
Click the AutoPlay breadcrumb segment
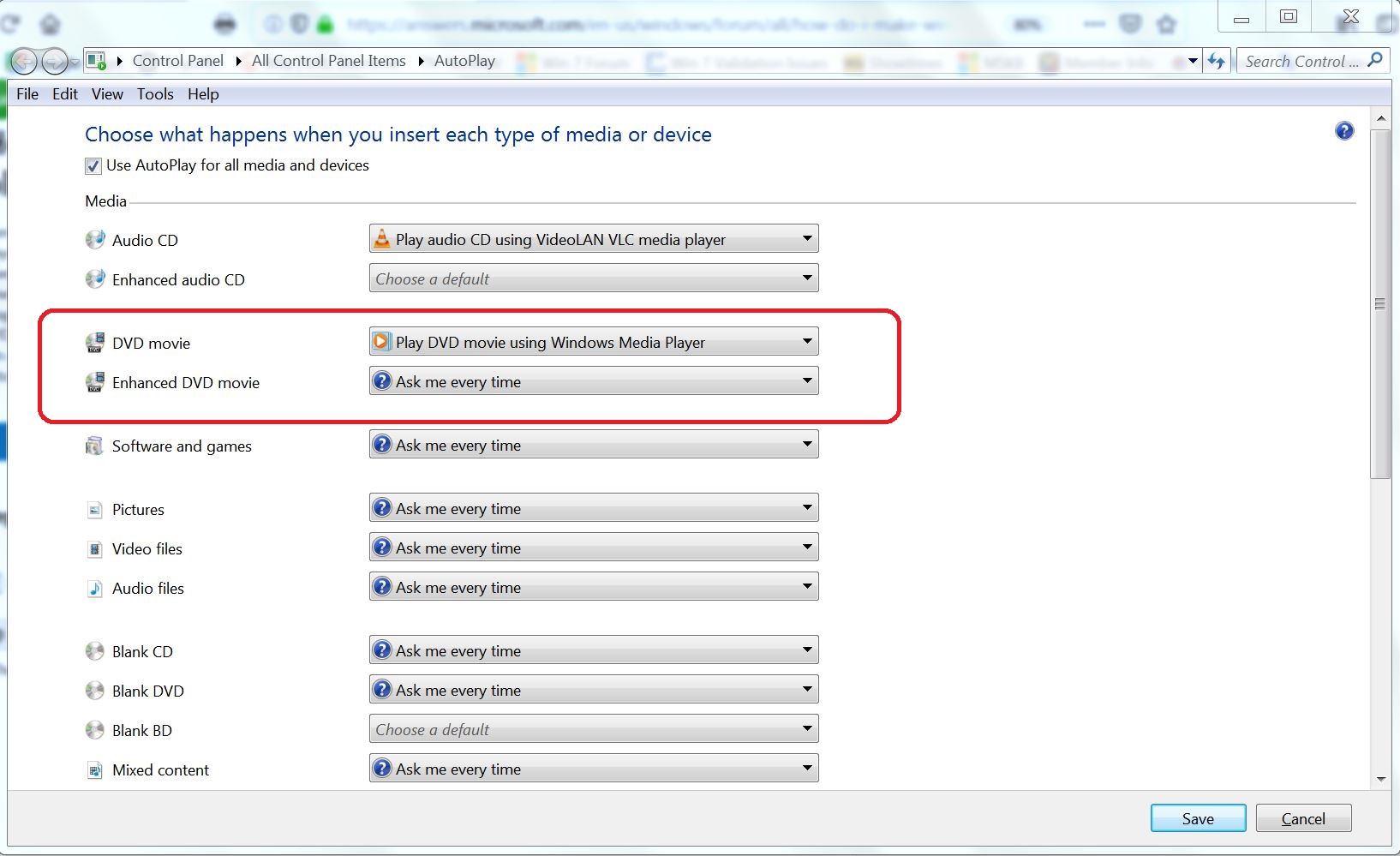coord(465,61)
